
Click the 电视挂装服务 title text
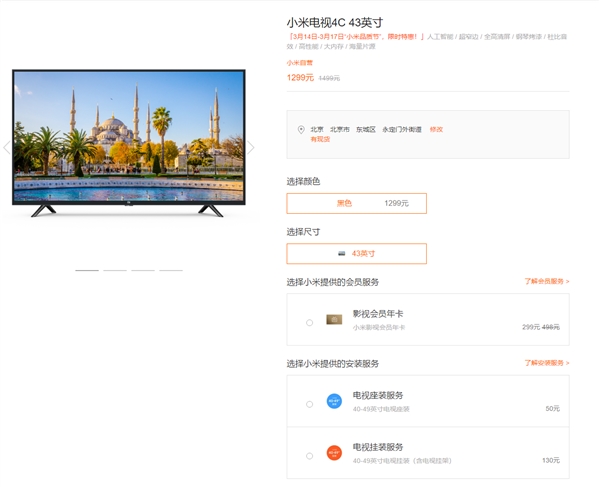tap(378, 447)
